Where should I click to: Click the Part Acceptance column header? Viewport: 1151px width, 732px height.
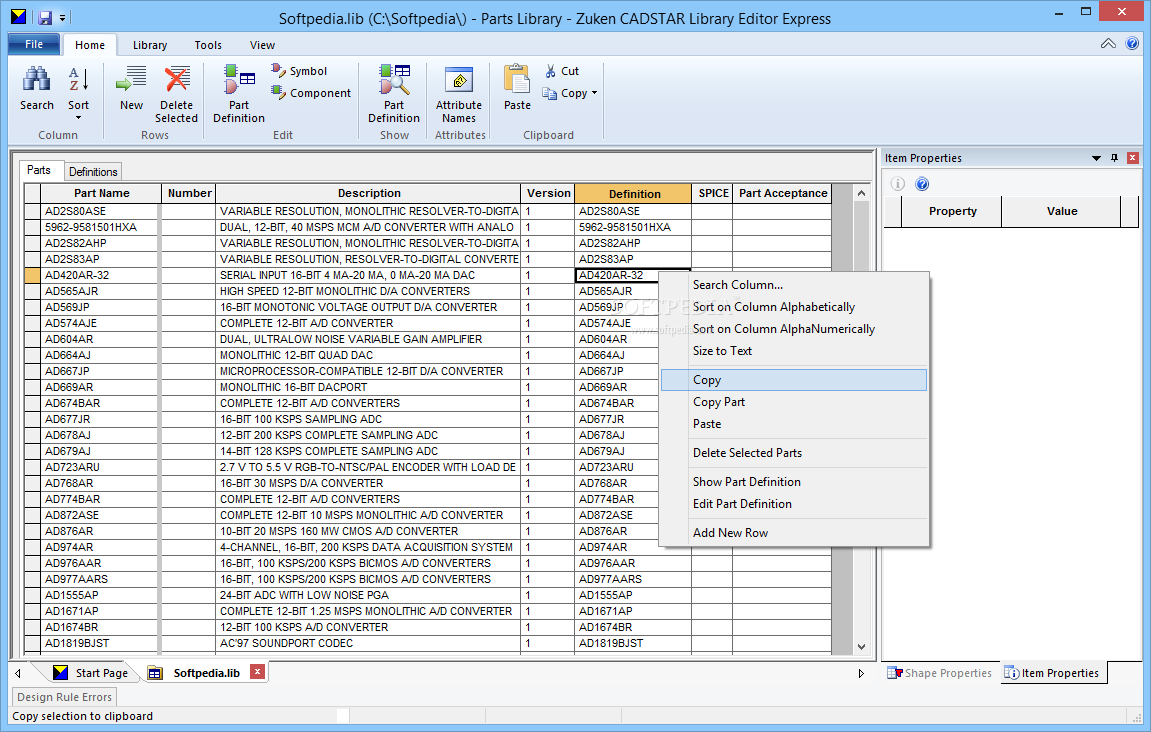pyautogui.click(x=783, y=193)
